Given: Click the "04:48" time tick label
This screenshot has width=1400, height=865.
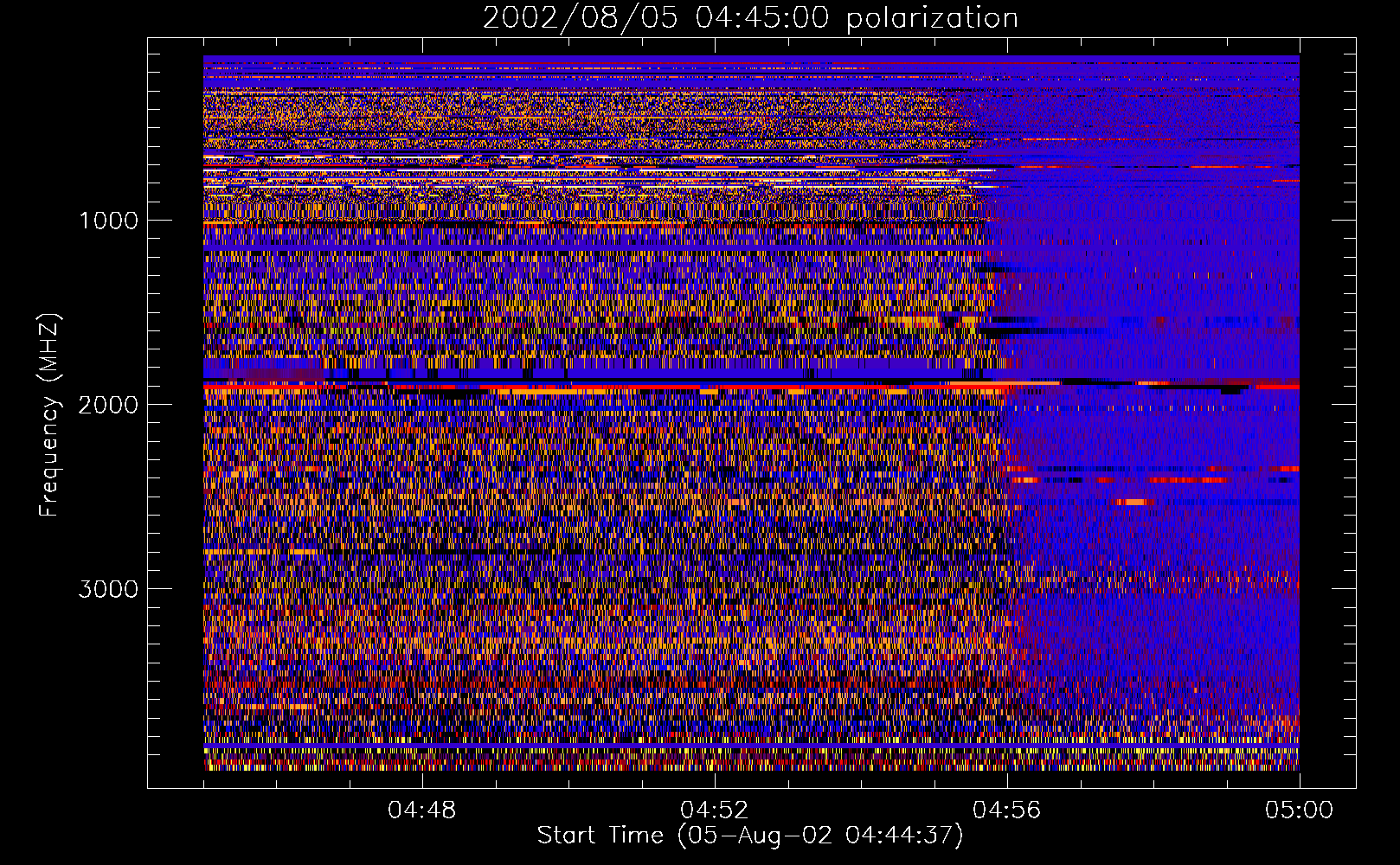Looking at the screenshot, I should 422,811.
